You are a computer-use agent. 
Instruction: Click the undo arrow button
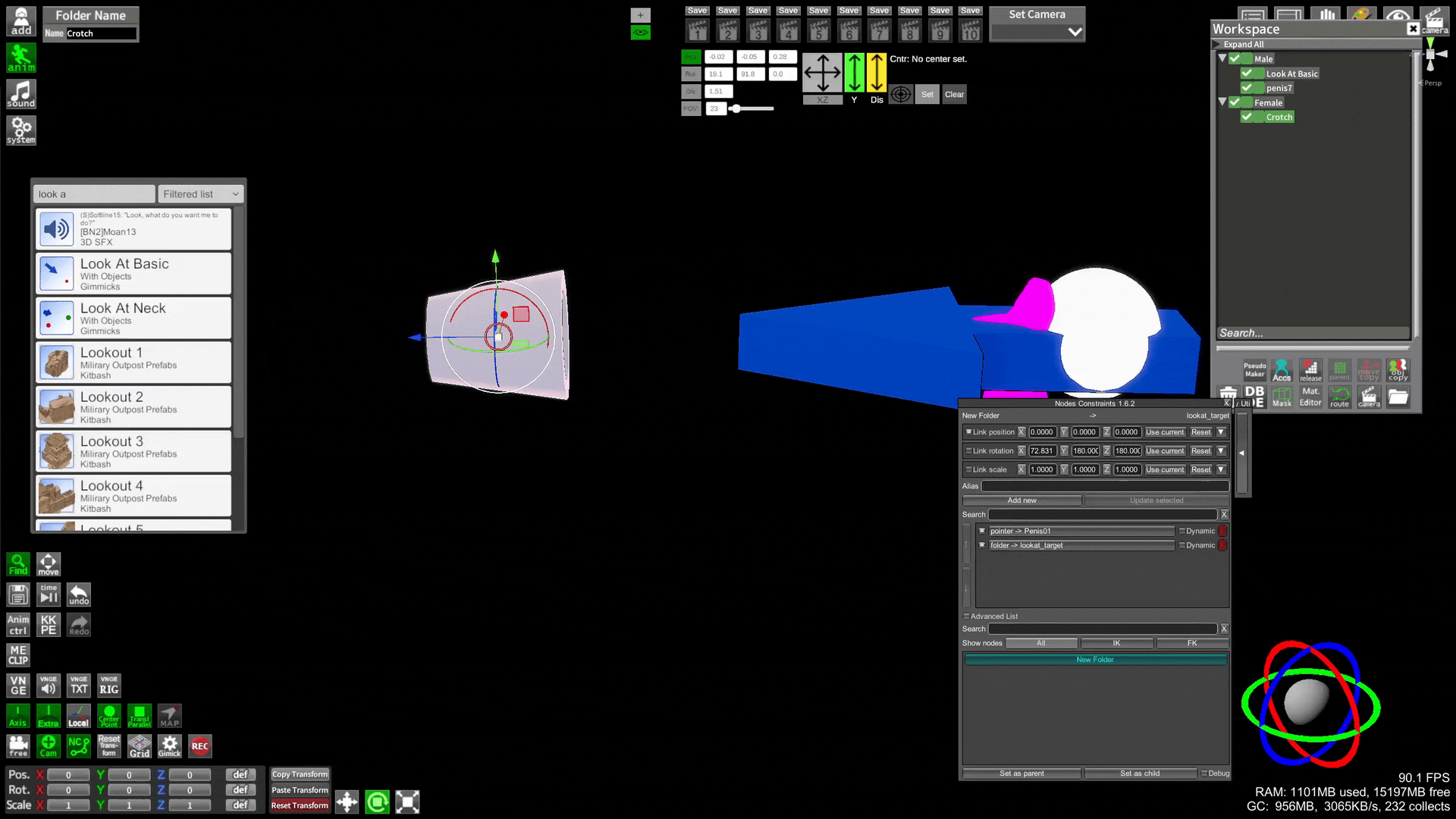pos(79,595)
